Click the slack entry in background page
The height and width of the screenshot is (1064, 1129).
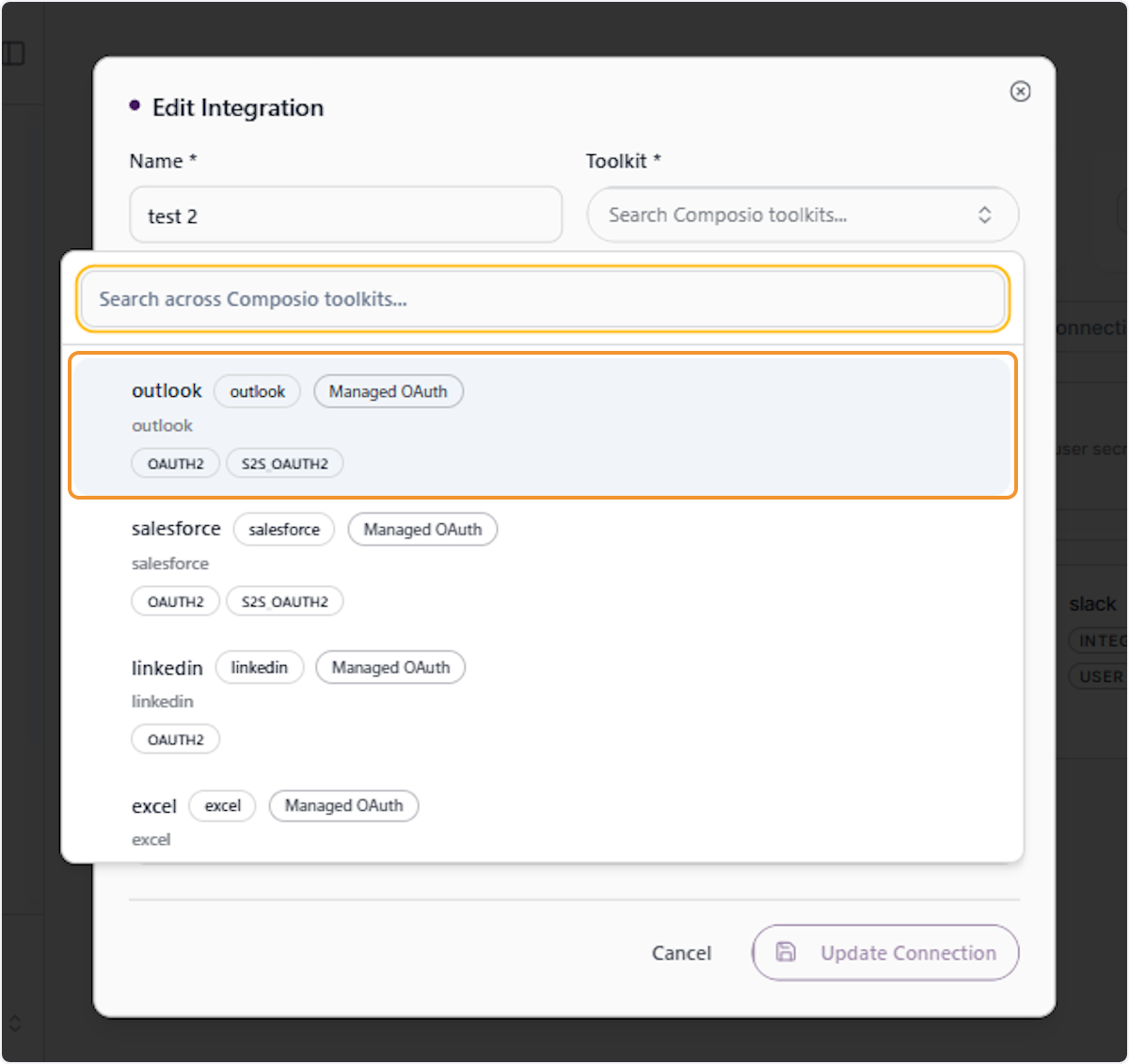pyautogui.click(x=1092, y=604)
